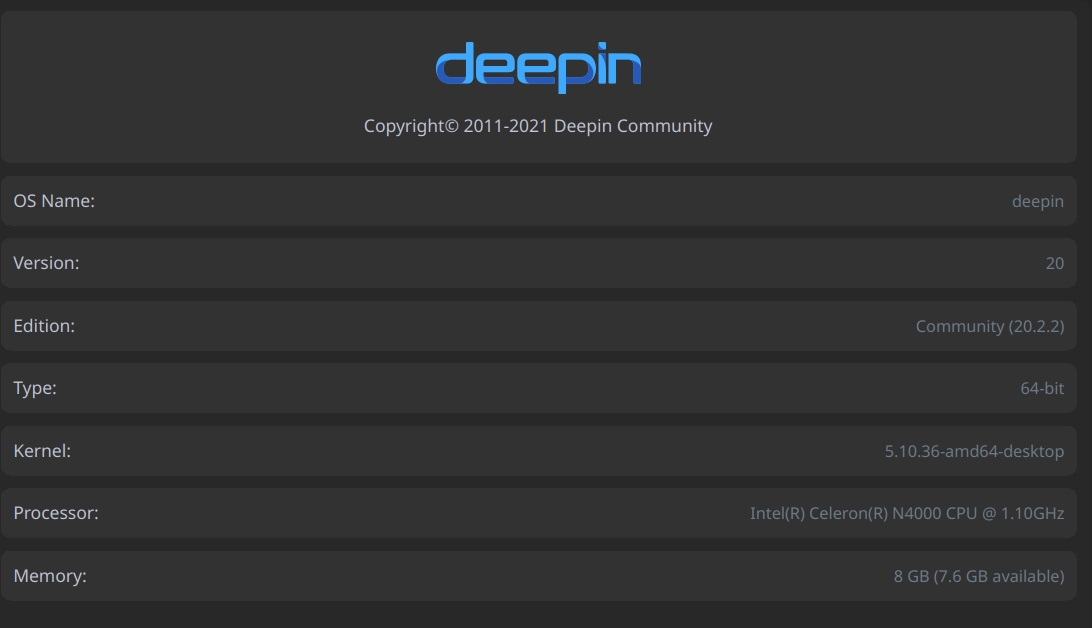Select the Intel Celeron N4000 processor value
This screenshot has height=628, width=1092.
(x=907, y=513)
